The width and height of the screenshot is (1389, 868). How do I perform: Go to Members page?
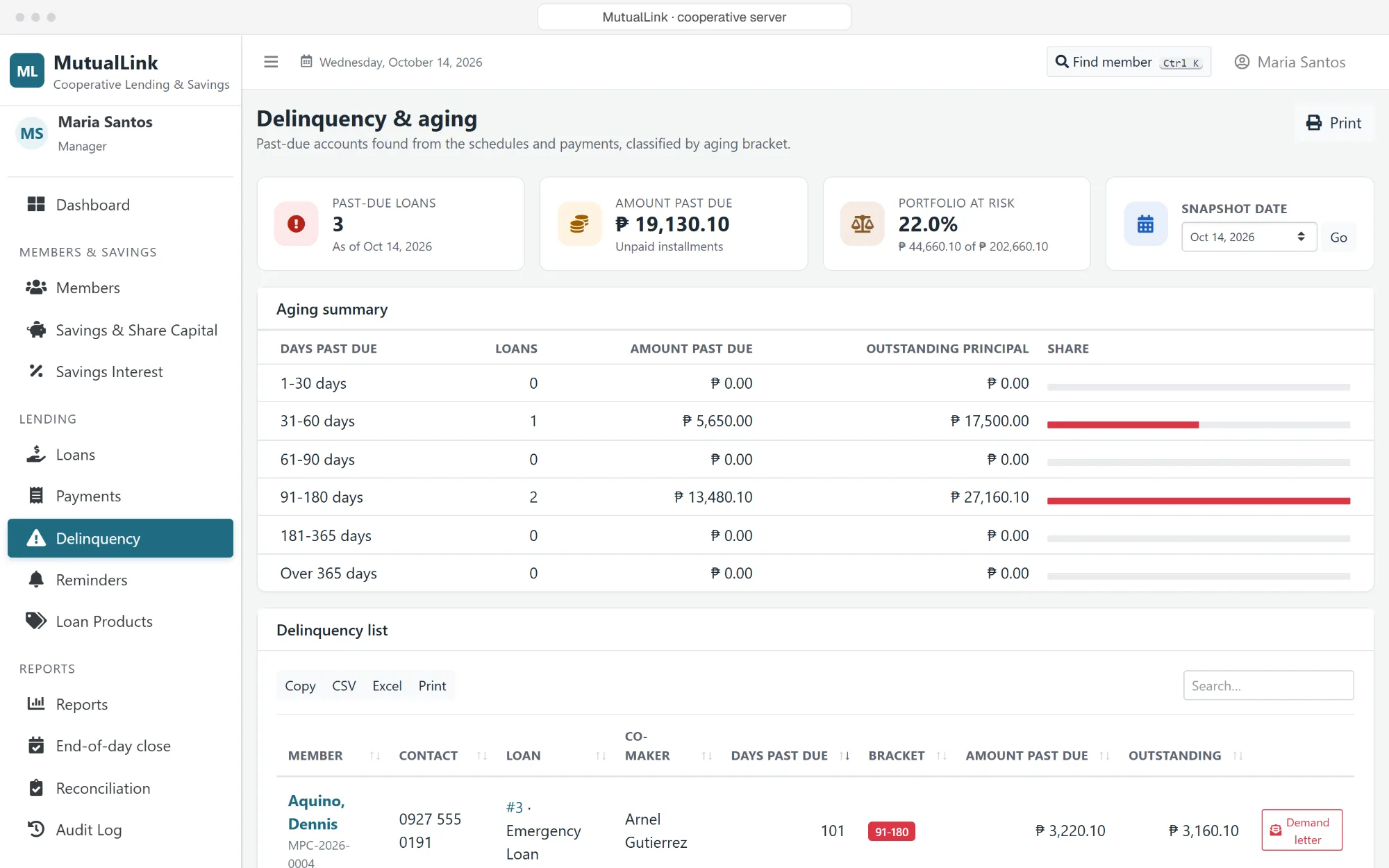coord(120,287)
